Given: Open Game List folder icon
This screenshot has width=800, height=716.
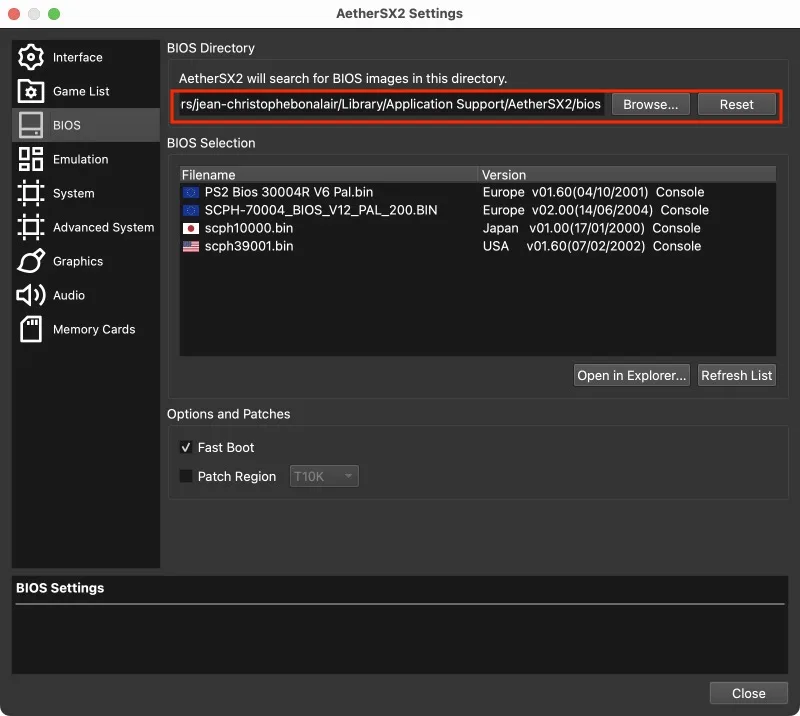Looking at the screenshot, I should click(x=31, y=91).
